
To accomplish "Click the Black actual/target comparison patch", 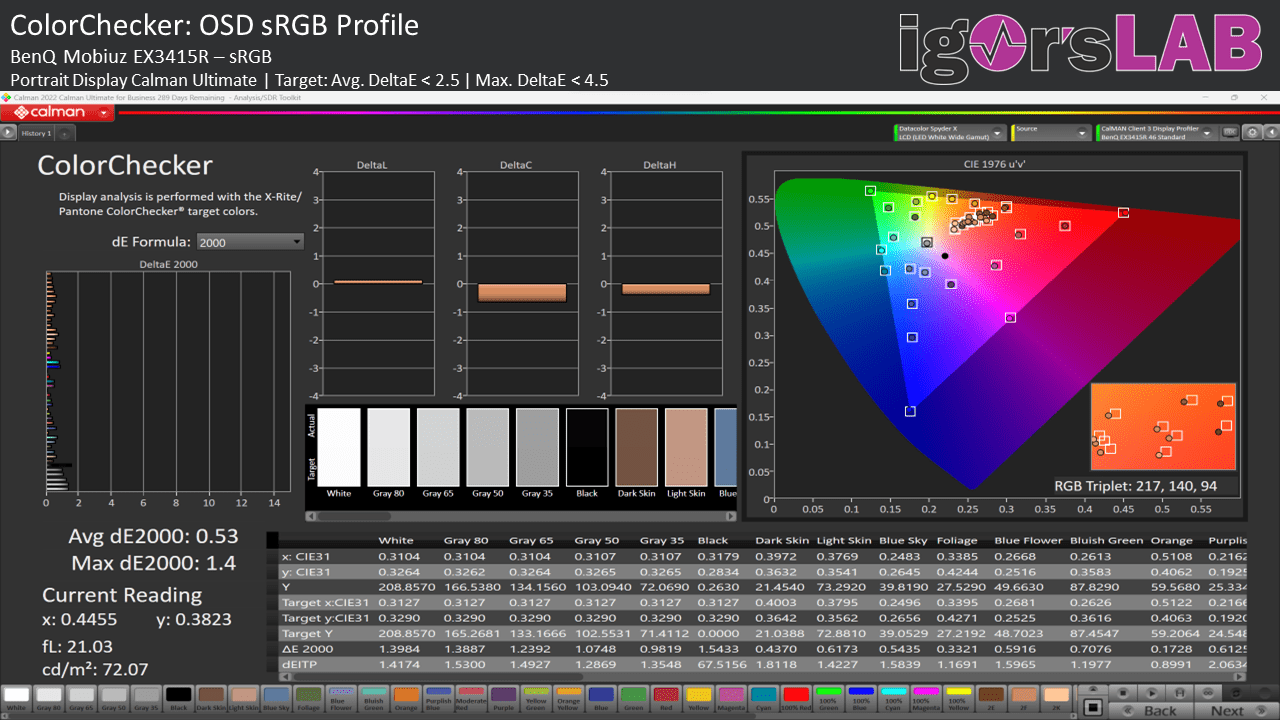I will (587, 446).
